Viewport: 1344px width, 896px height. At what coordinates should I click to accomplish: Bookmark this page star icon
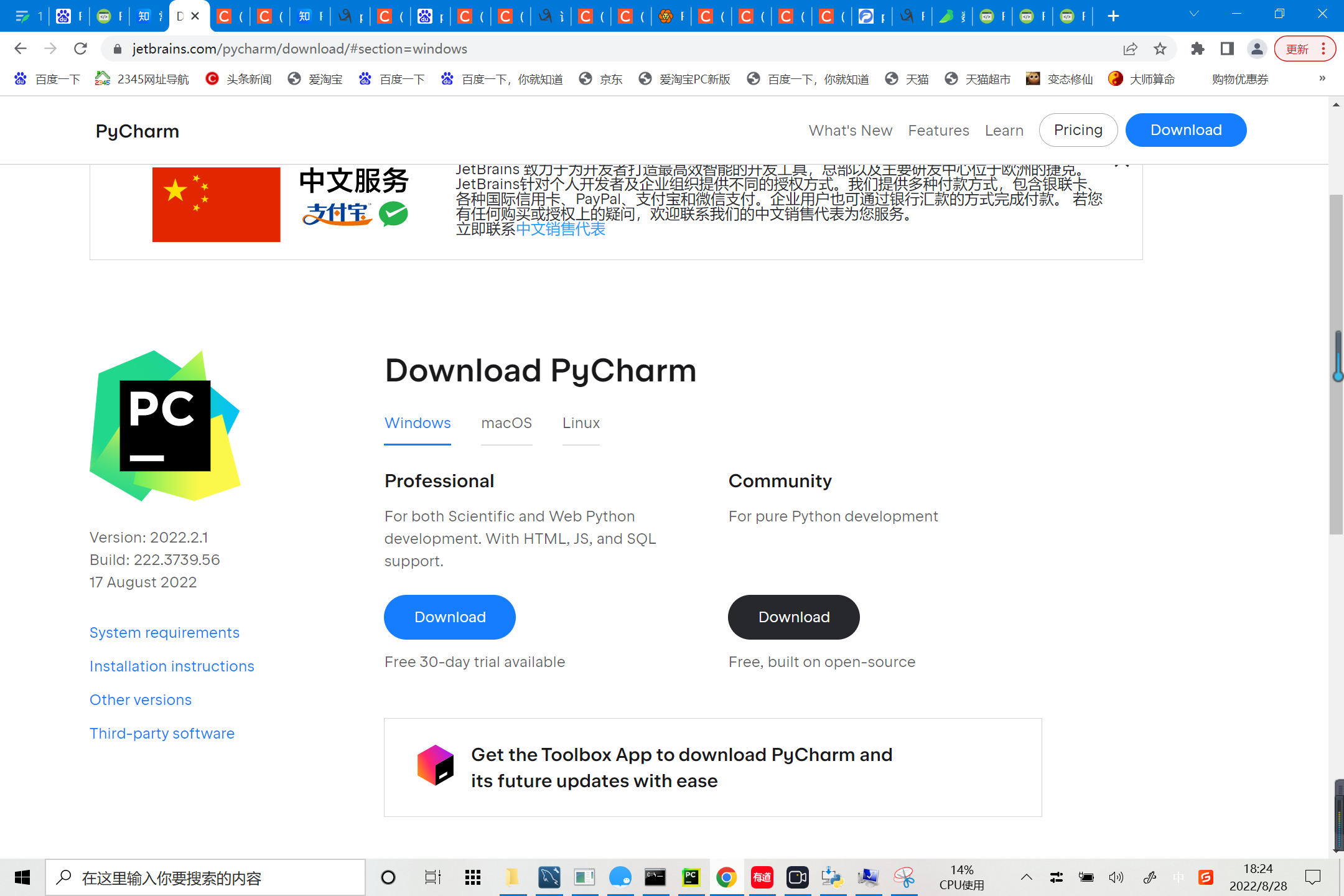click(x=1160, y=49)
